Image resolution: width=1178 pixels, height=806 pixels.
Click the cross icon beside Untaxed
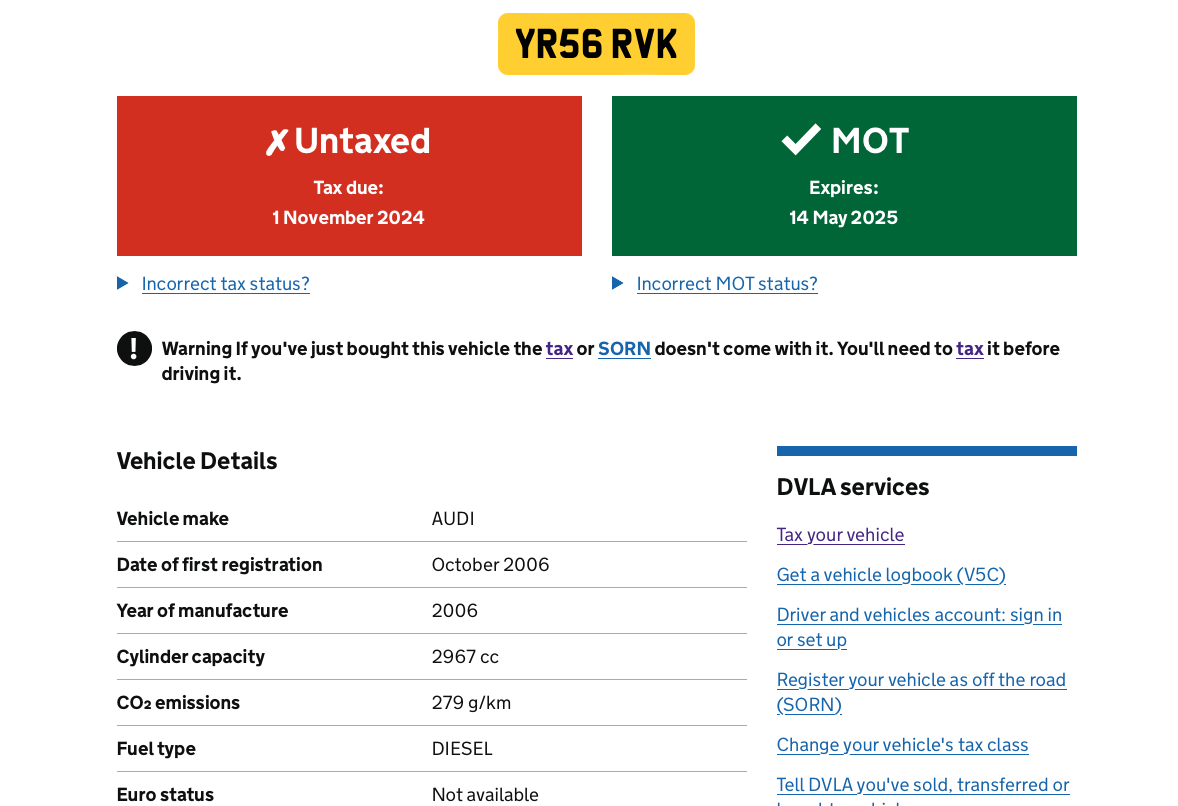[x=276, y=143]
